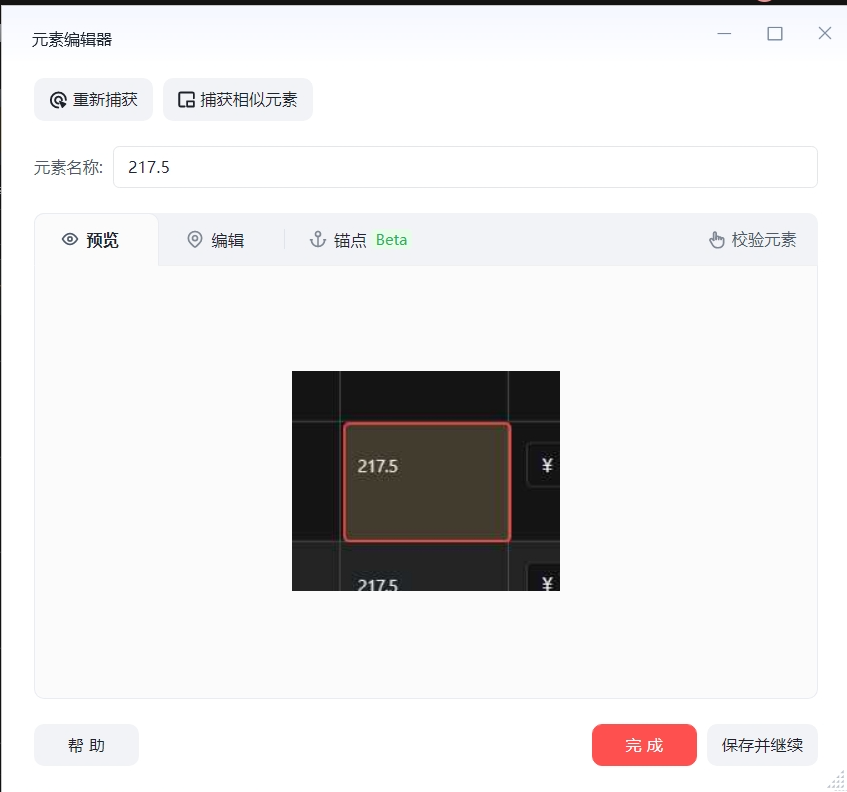Viewport: 847px width, 792px height.
Task: Click the highlighted 217.5 cell in preview
Action: point(427,481)
